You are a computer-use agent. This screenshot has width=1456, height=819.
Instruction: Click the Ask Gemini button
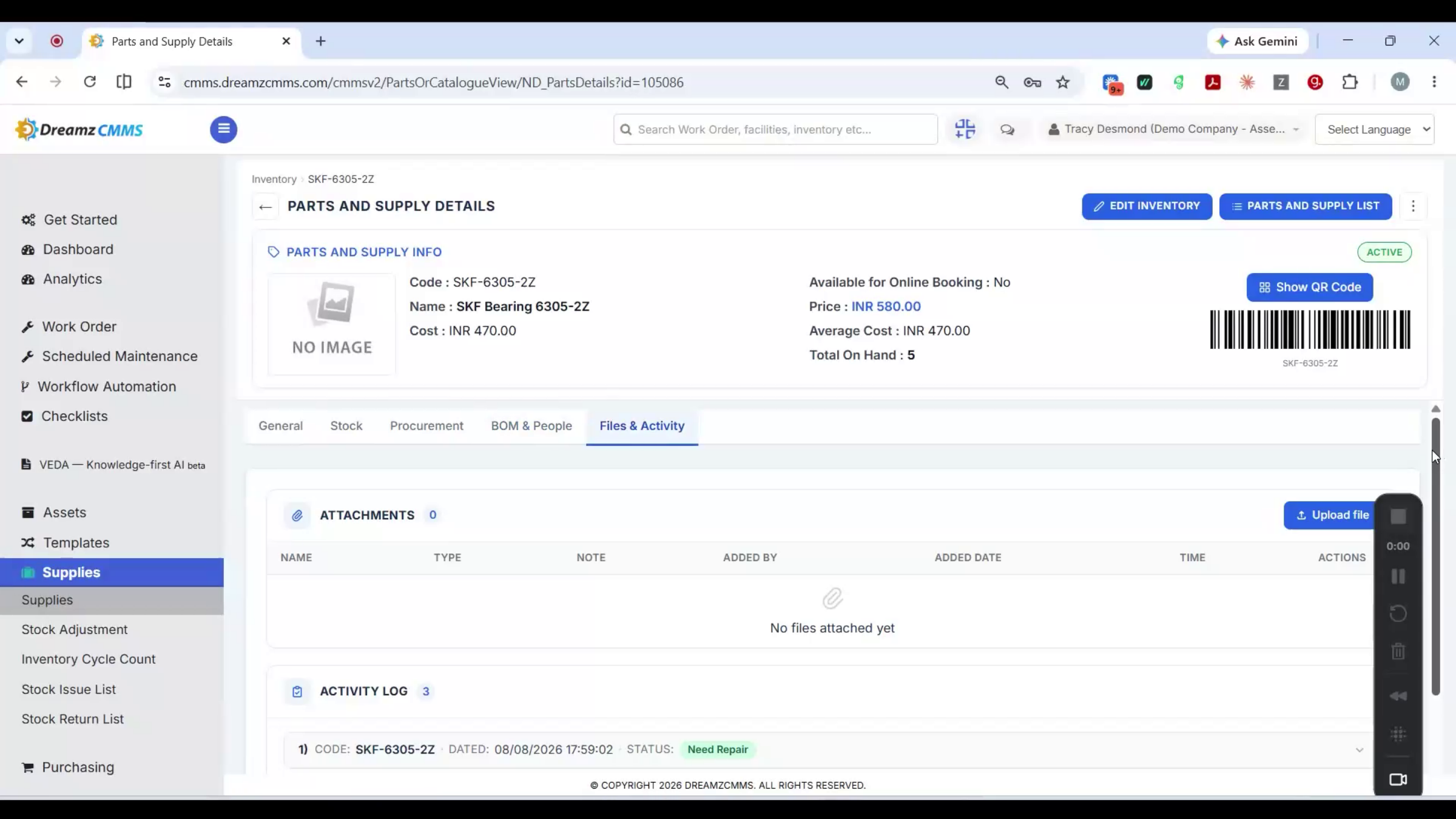click(1258, 41)
